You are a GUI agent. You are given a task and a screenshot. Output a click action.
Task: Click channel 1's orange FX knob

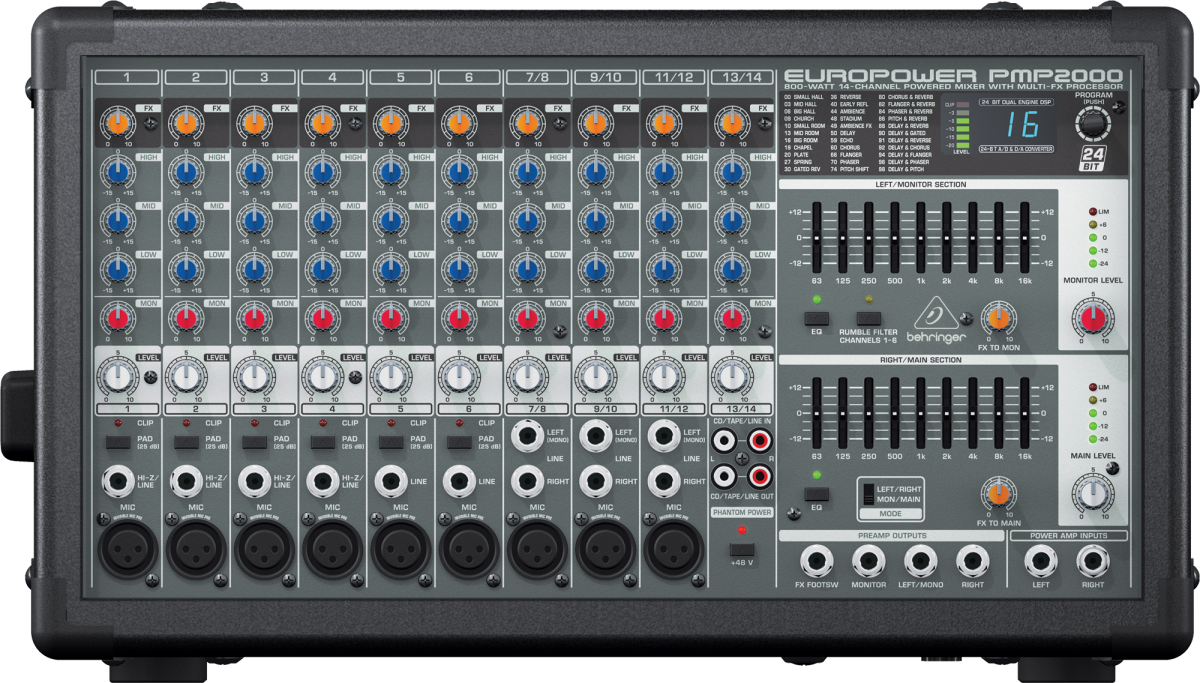118,123
